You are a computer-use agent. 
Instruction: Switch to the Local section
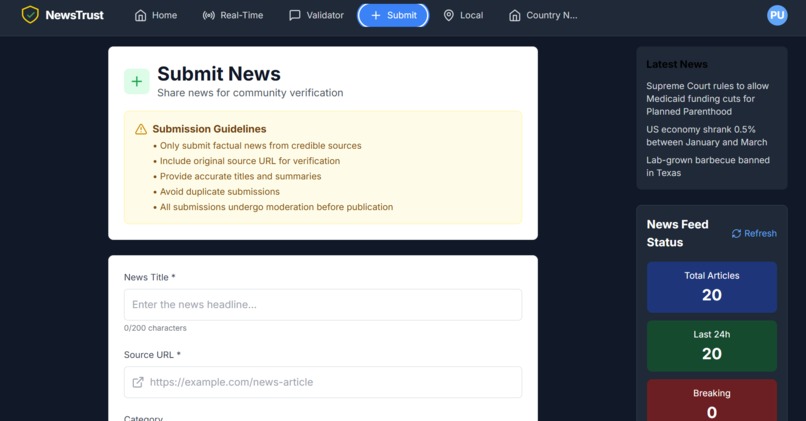click(x=463, y=15)
